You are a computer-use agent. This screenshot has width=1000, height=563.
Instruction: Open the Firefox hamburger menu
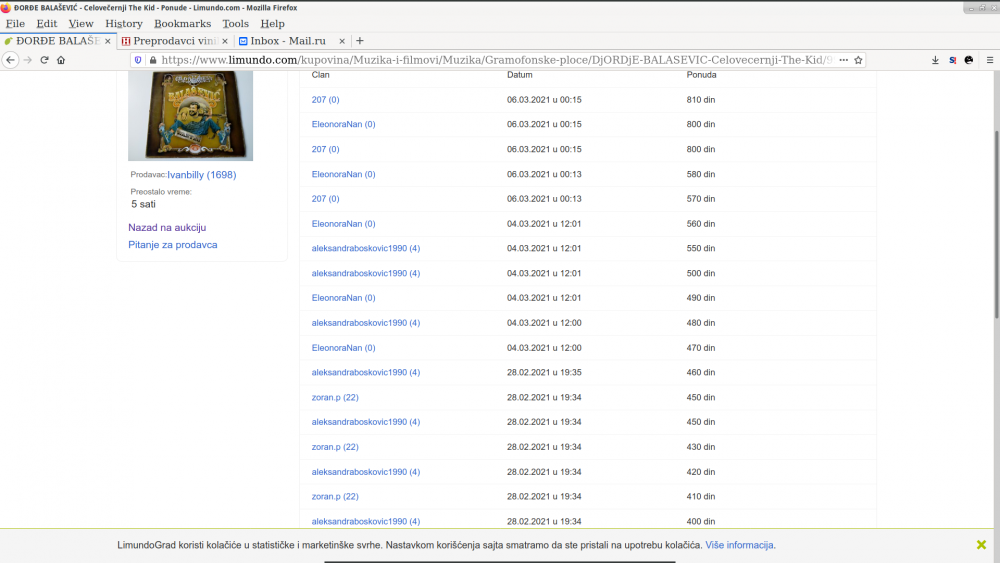988,60
